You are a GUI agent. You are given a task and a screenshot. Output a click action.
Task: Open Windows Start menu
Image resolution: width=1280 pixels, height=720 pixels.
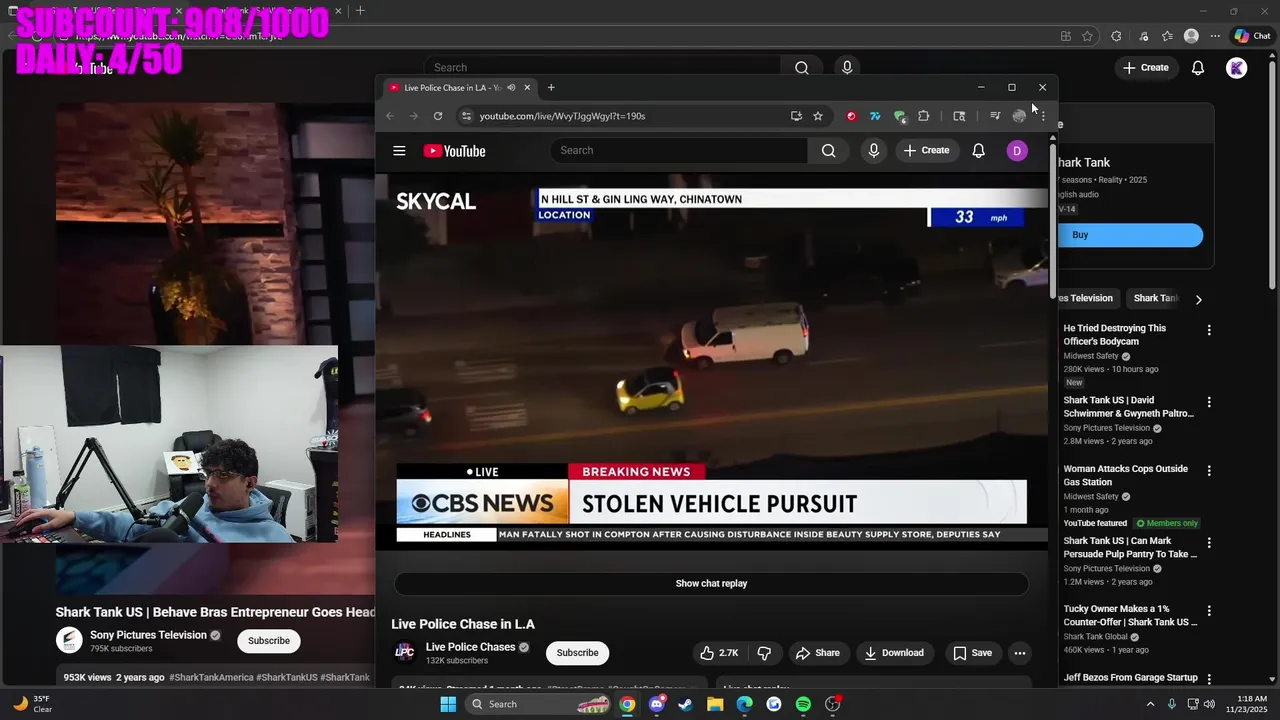(x=448, y=704)
